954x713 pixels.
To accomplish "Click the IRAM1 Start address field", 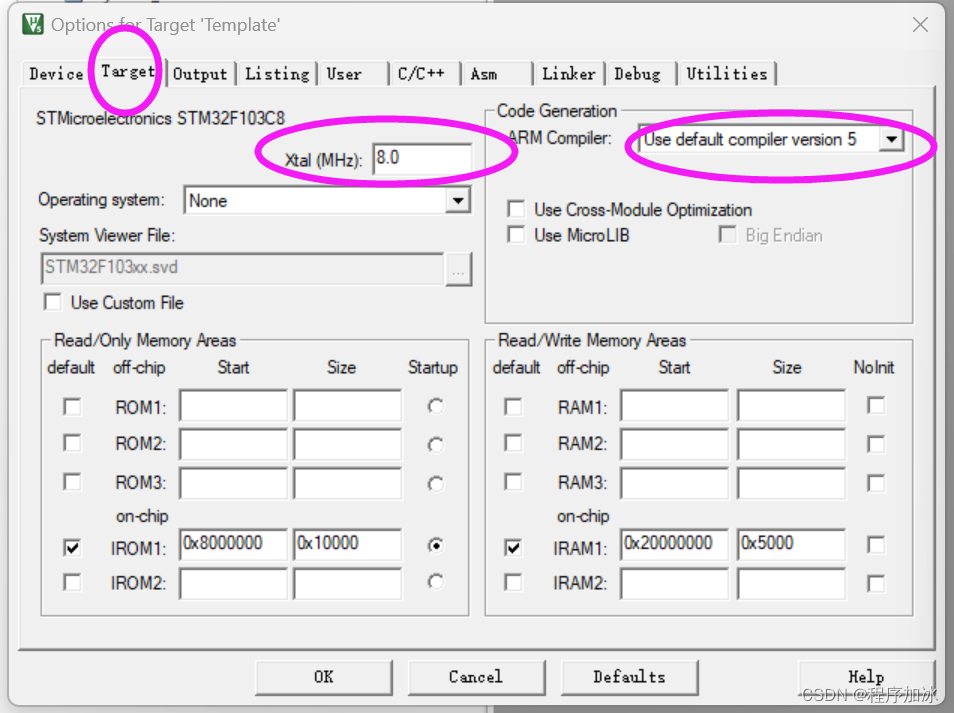I will click(675, 544).
